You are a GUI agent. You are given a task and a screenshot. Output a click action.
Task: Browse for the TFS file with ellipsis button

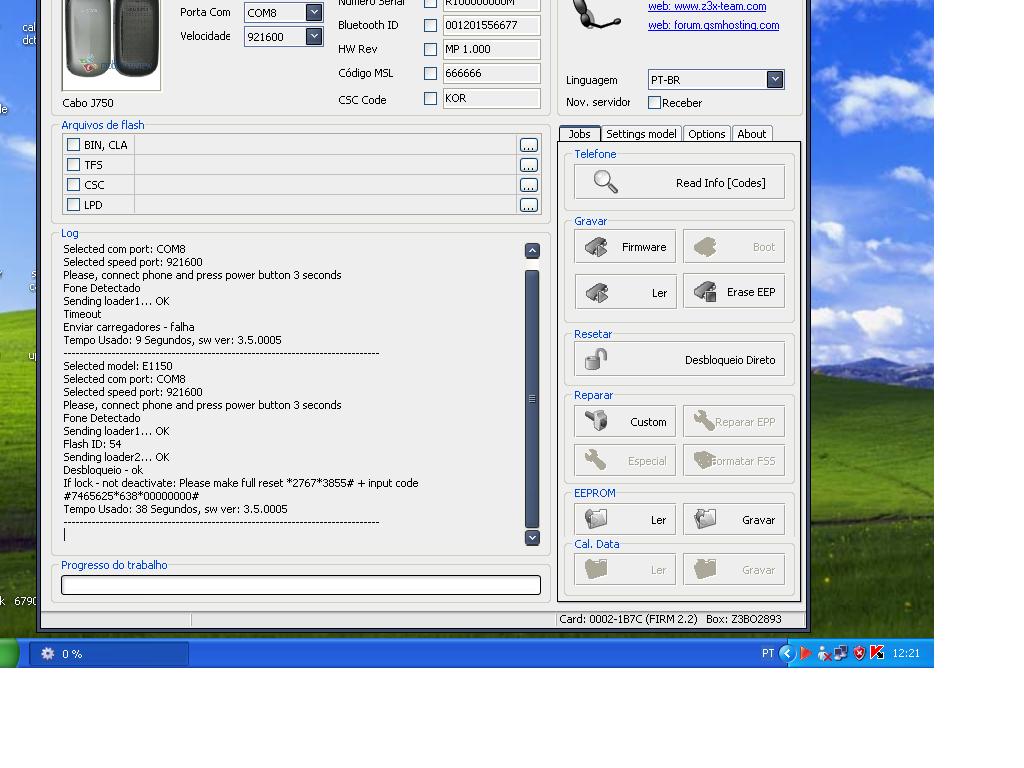click(x=529, y=165)
